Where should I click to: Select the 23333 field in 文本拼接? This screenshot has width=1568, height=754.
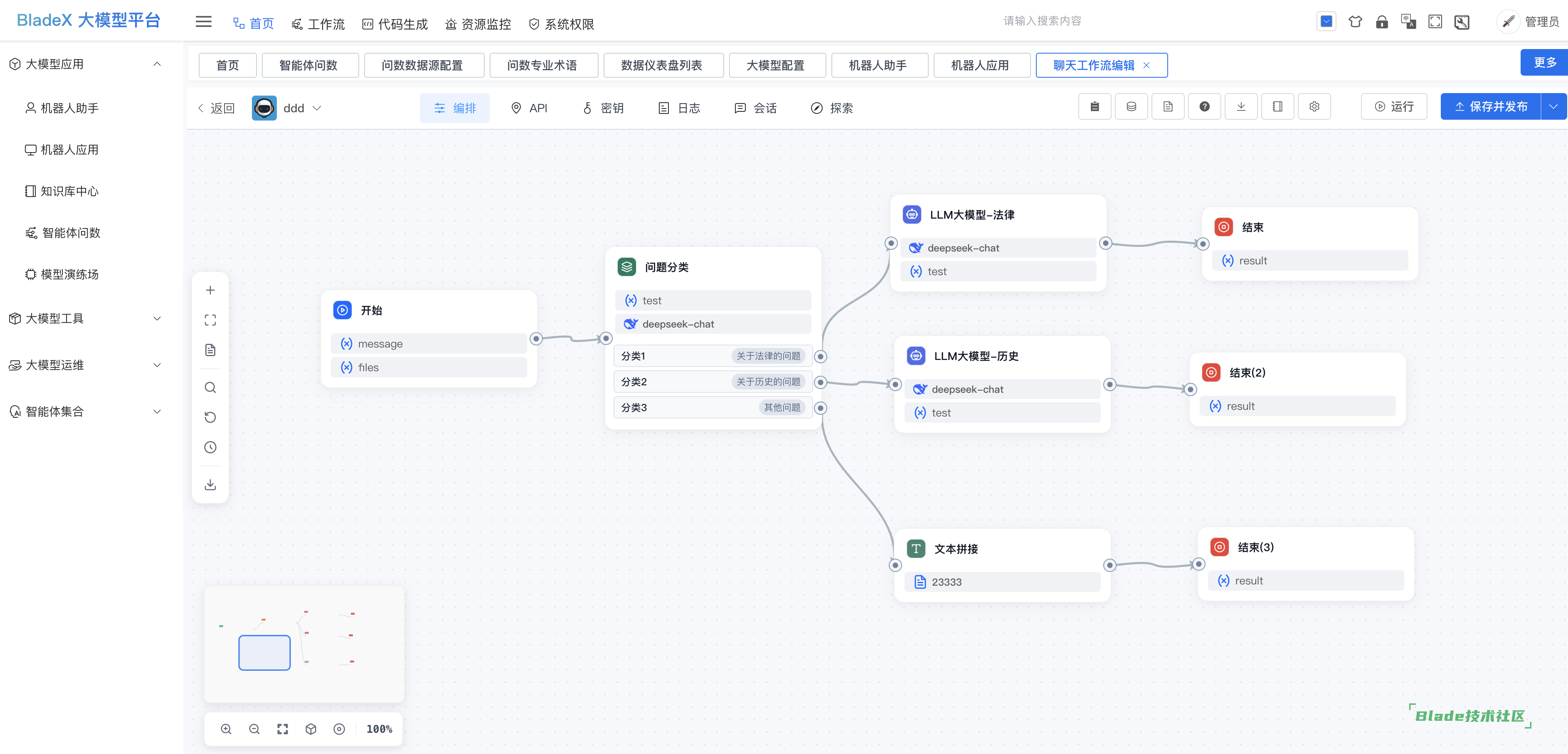pyautogui.click(x=1002, y=582)
